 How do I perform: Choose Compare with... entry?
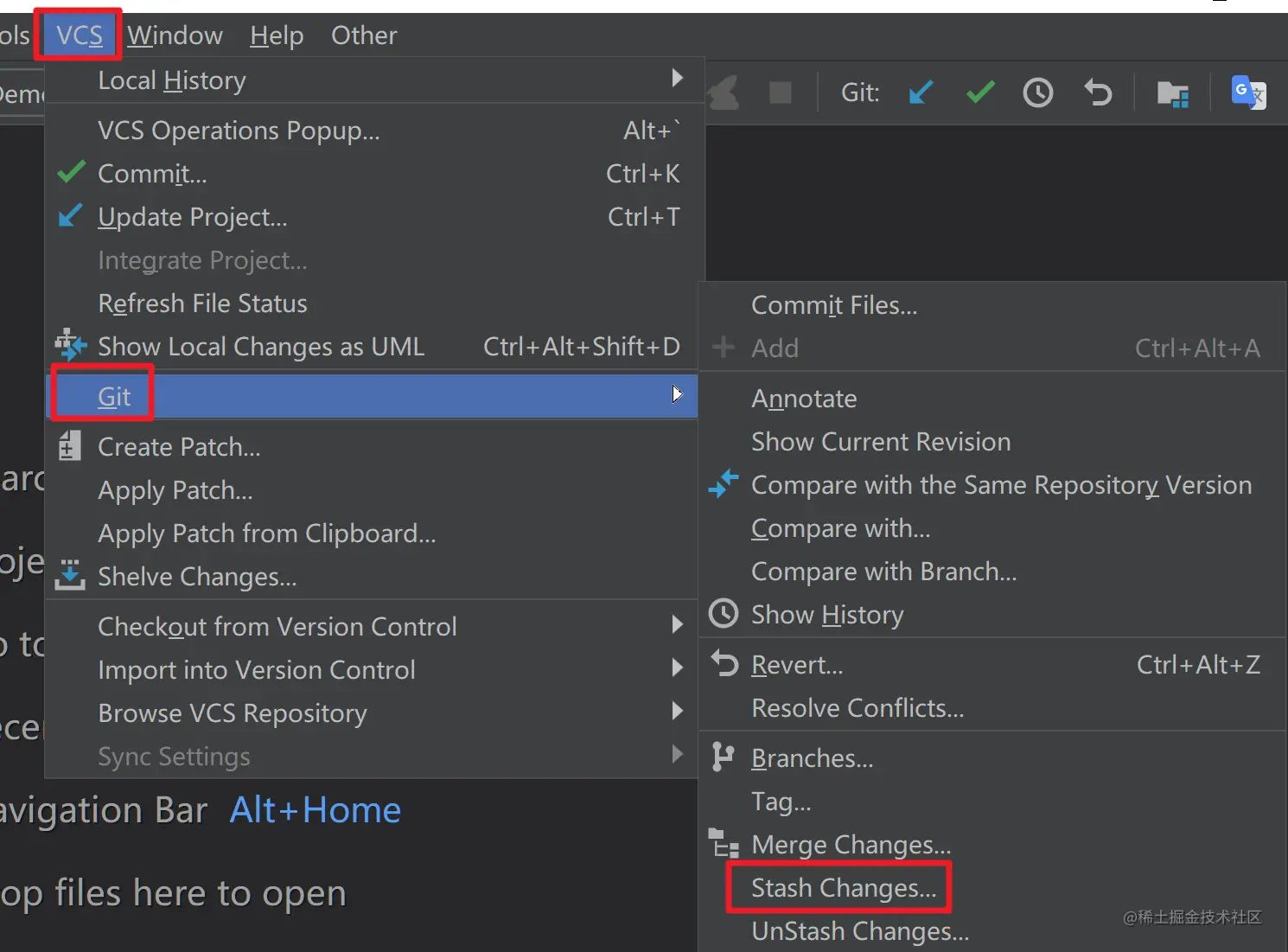pos(992,527)
